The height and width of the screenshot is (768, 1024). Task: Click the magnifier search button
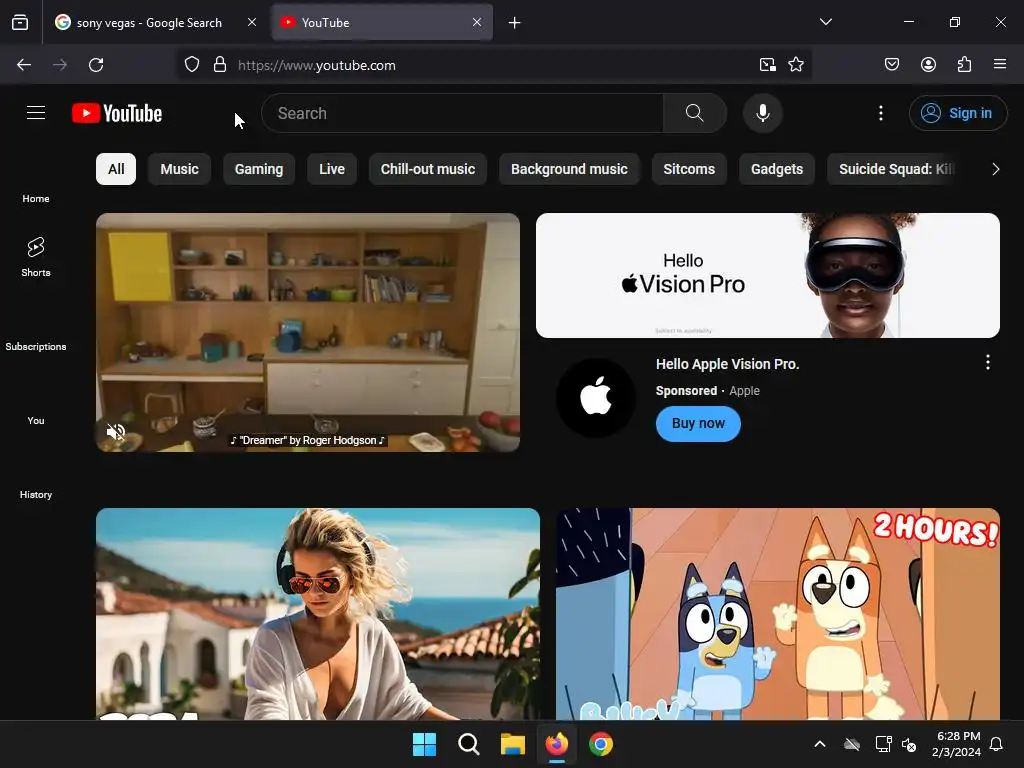coord(694,113)
